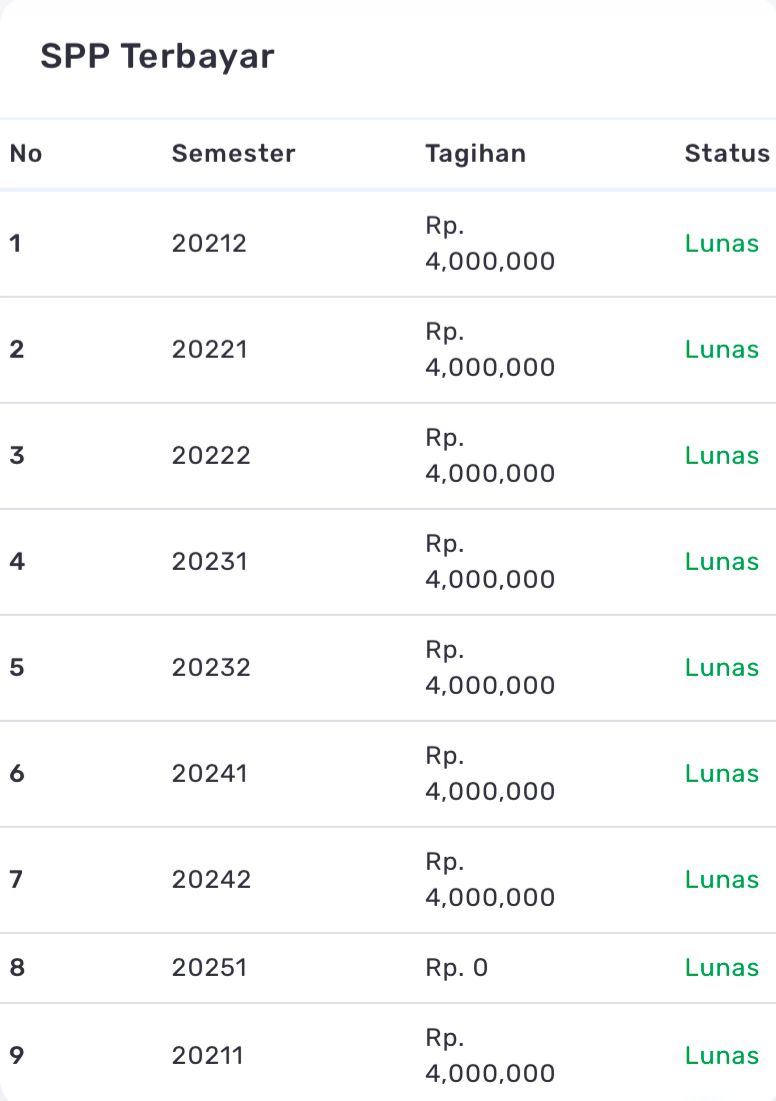Click the SPP Terbayar heading
Image resolution: width=776 pixels, height=1101 pixels.
click(157, 57)
